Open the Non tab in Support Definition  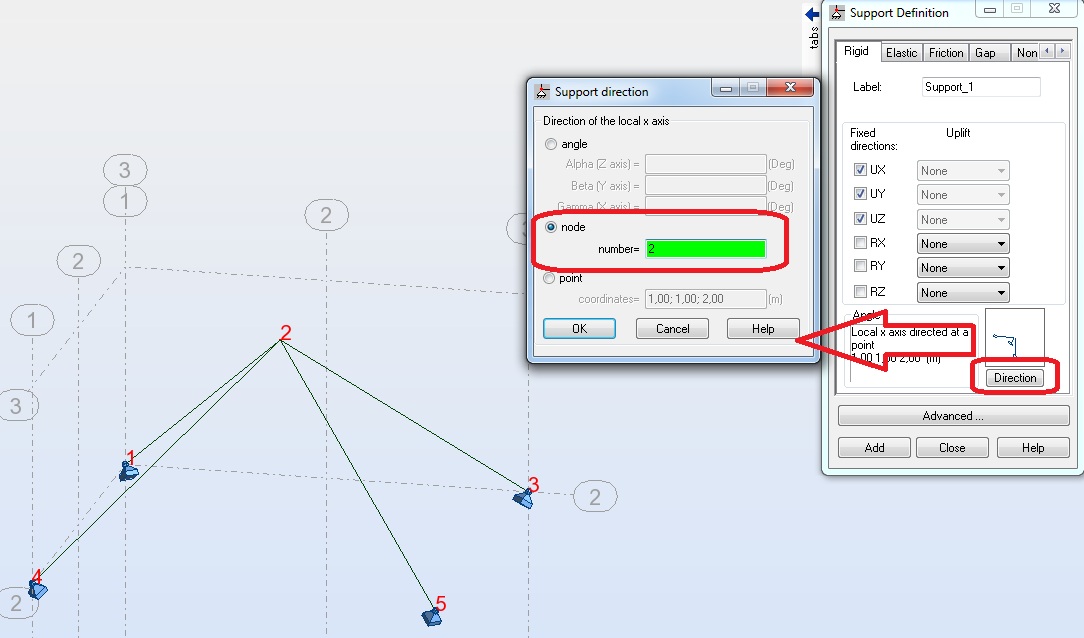pyautogui.click(x=1026, y=53)
